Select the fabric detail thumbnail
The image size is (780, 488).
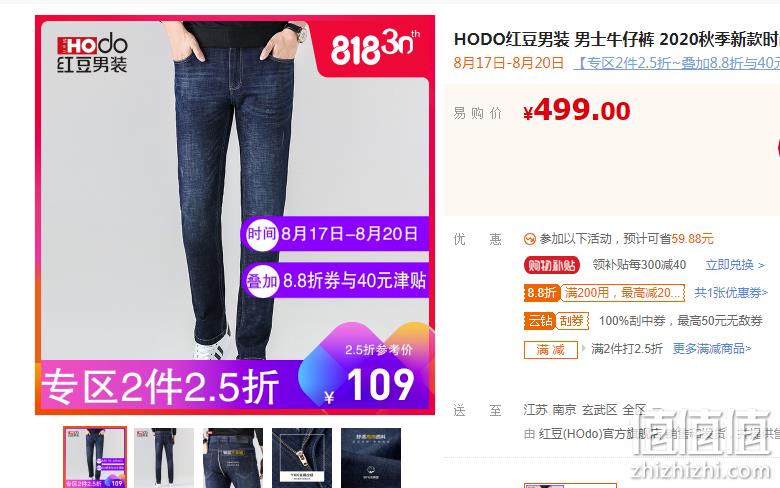point(371,457)
